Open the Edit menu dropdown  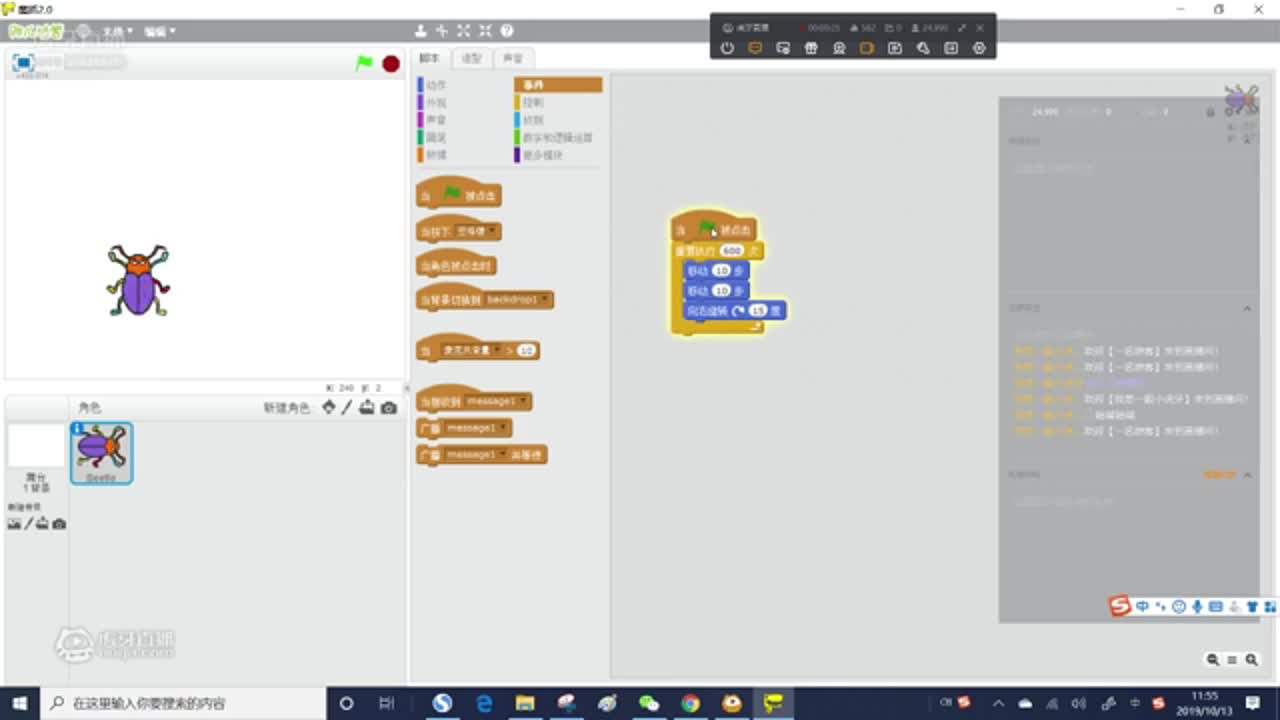click(159, 31)
